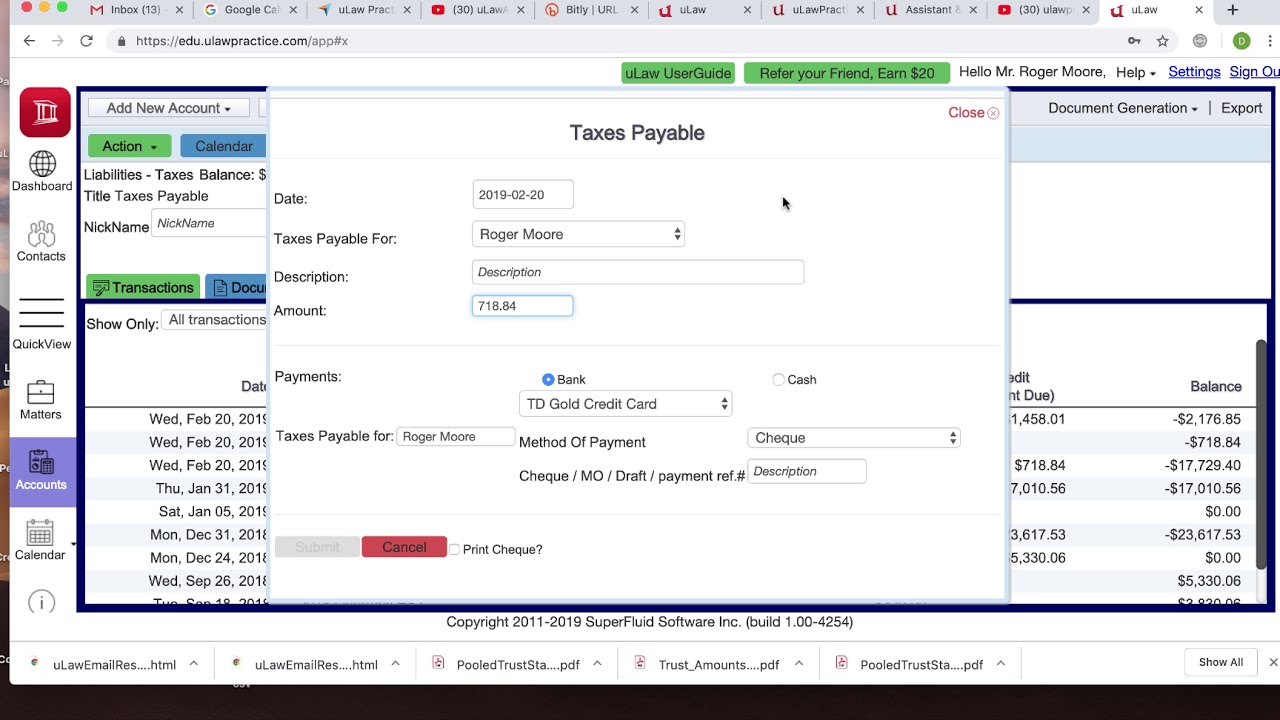Click the info circle sidebar icon
The width and height of the screenshot is (1280, 720).
point(42,602)
